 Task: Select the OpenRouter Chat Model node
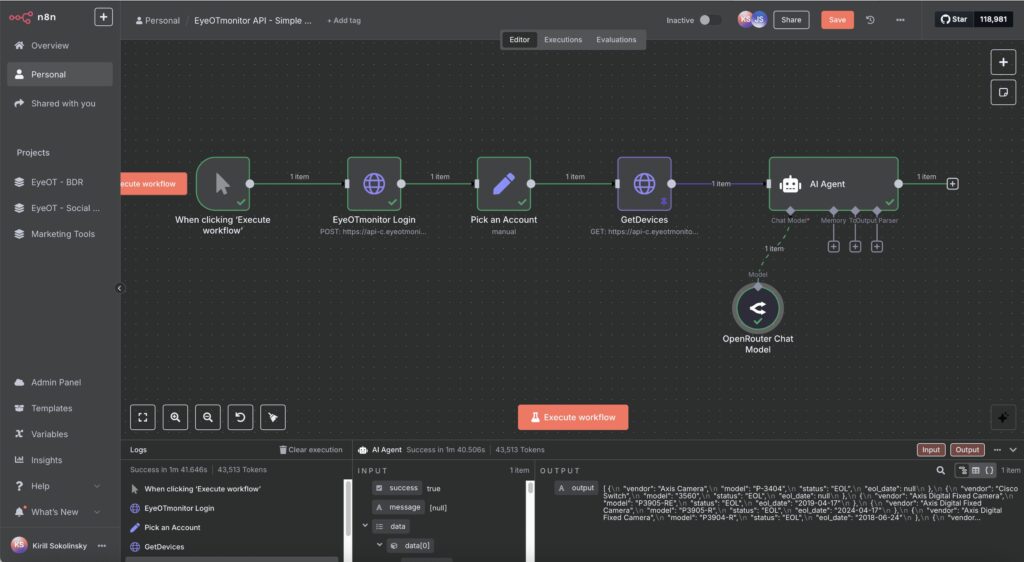pyautogui.click(x=758, y=308)
